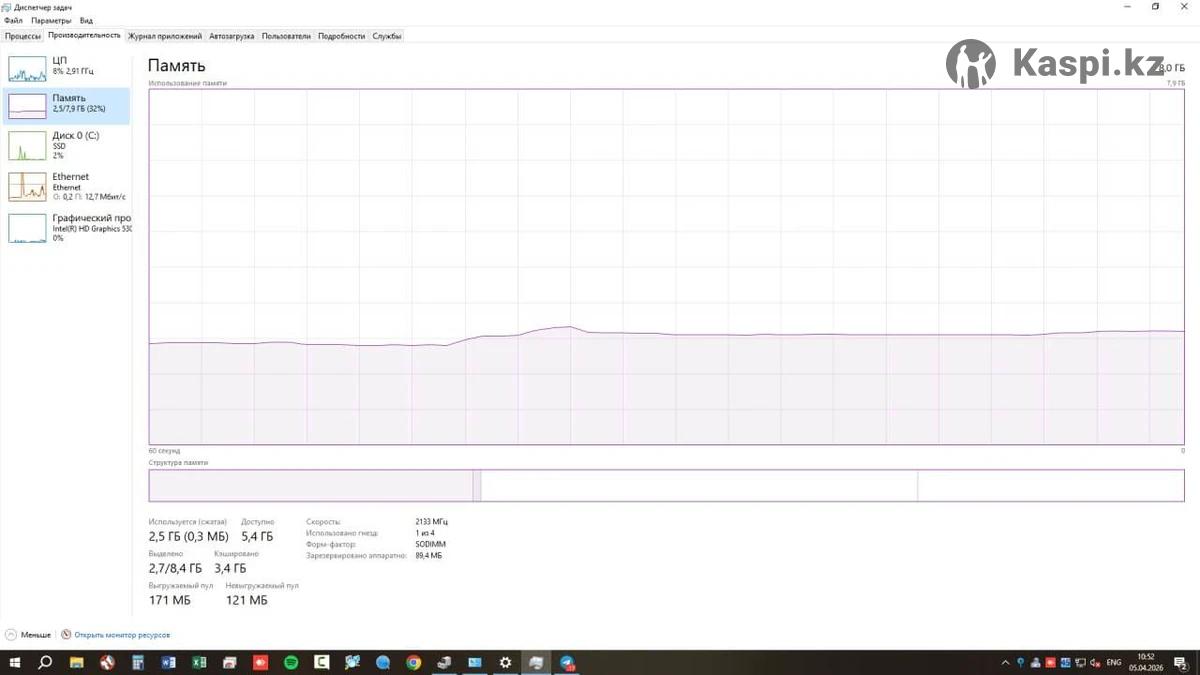Open the Файл menu

[x=13, y=20]
